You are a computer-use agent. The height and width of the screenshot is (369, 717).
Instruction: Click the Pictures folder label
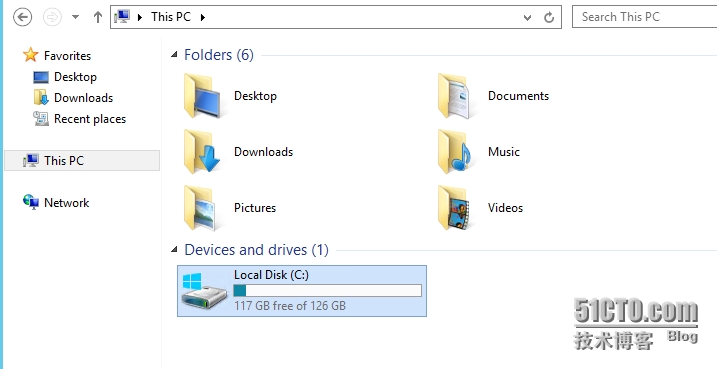255,208
